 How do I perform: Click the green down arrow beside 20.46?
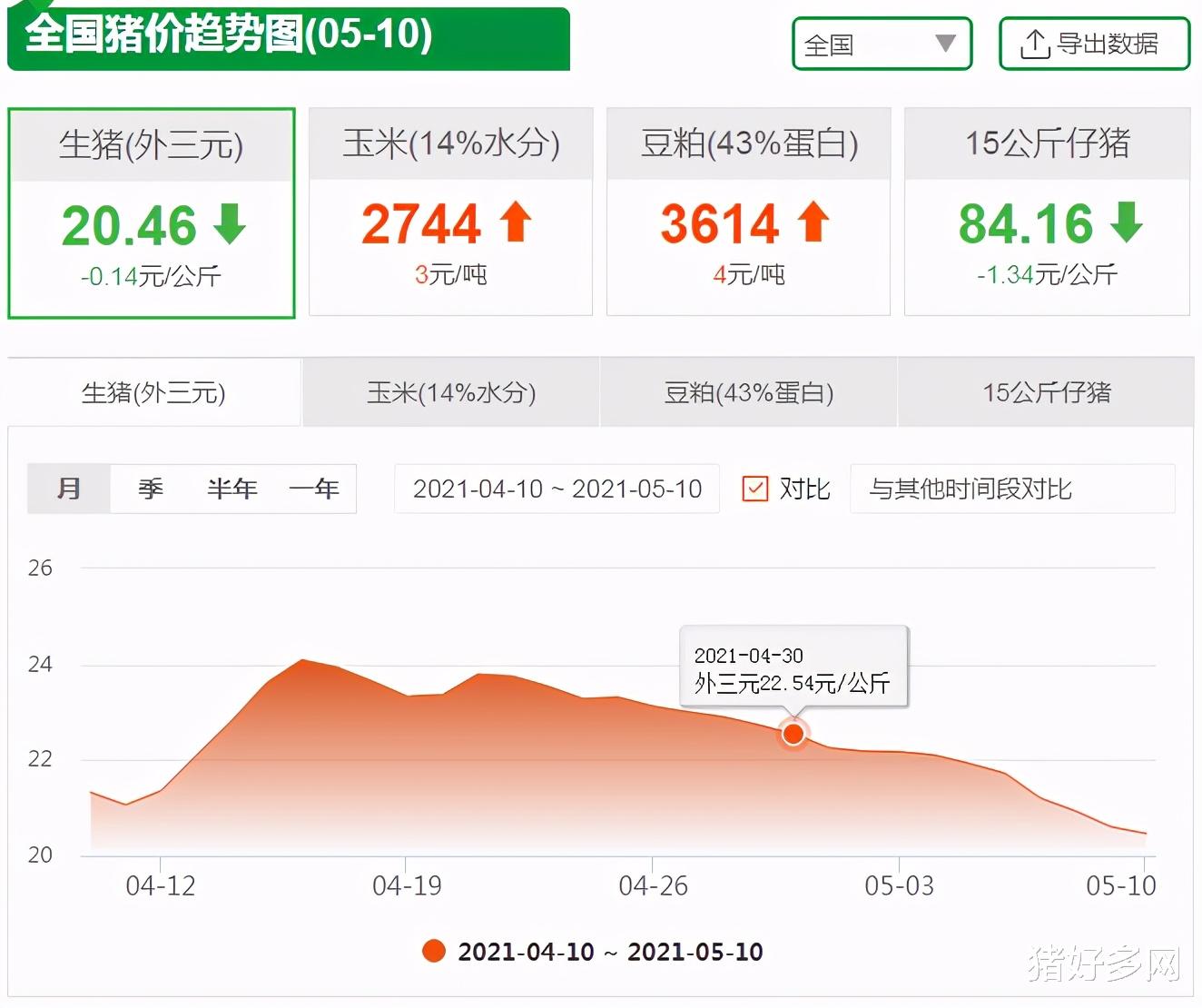pyautogui.click(x=230, y=224)
